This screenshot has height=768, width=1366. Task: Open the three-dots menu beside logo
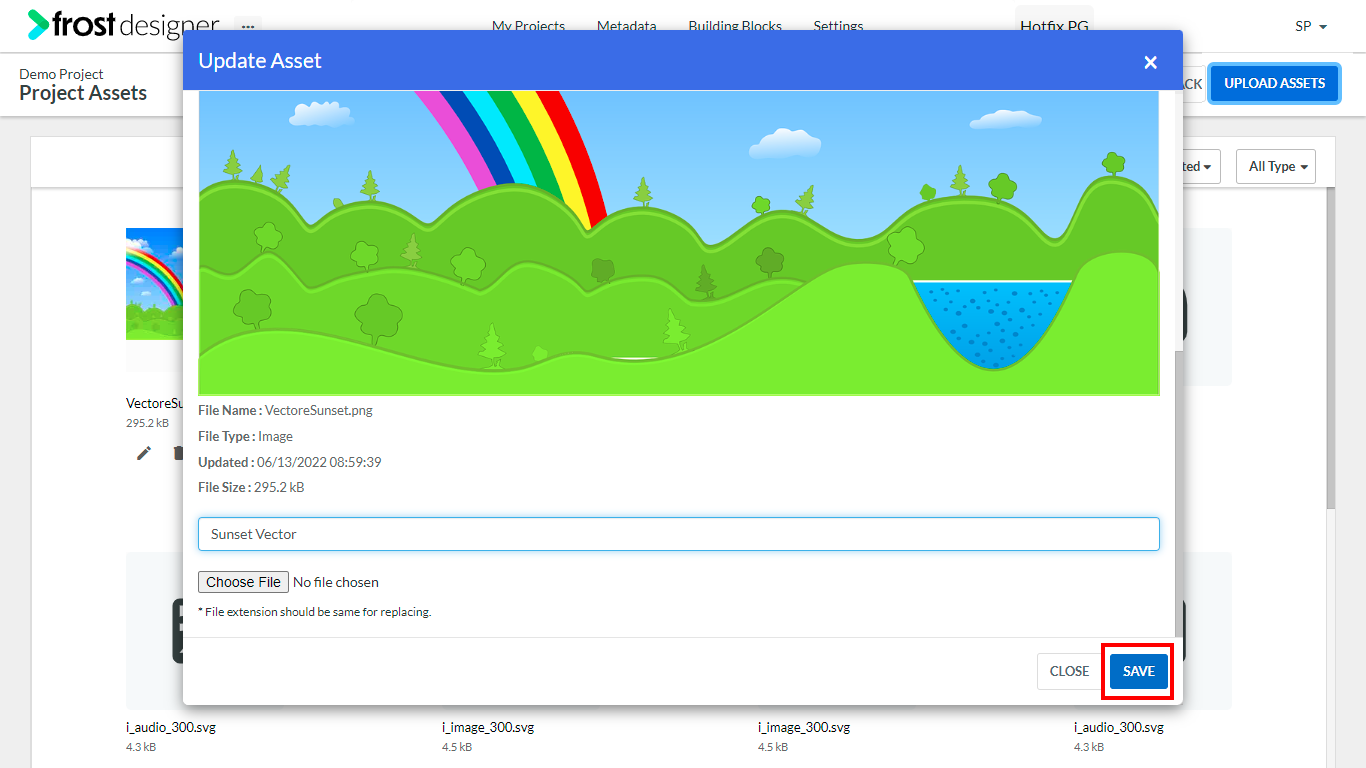coord(248,26)
